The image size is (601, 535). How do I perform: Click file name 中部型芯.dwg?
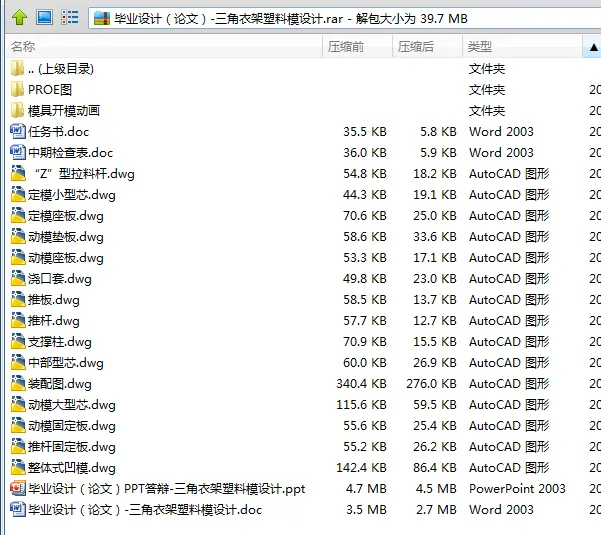tap(66, 363)
